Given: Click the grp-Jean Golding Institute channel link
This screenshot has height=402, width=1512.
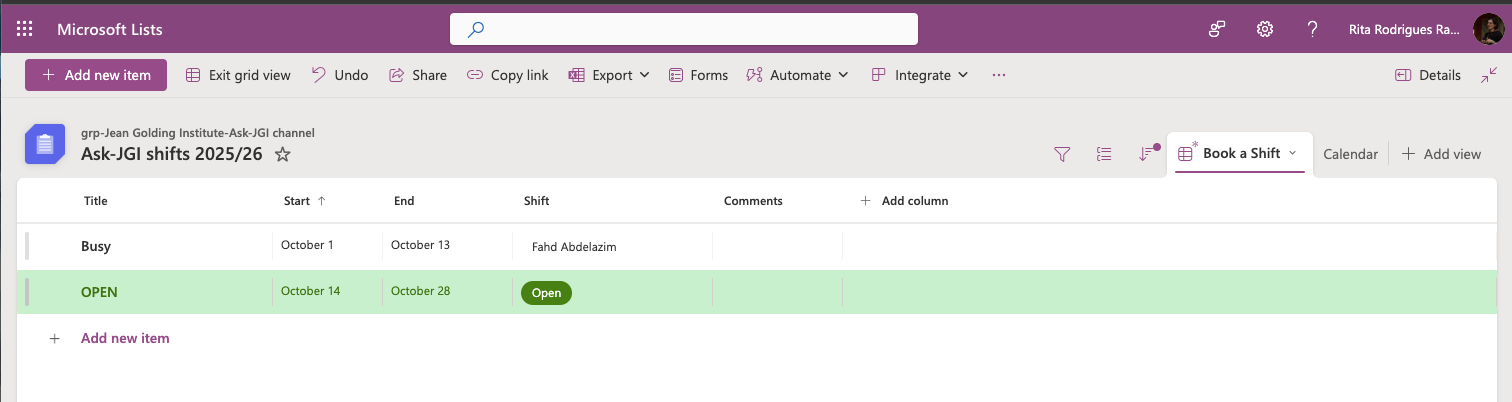Looking at the screenshot, I should 198,132.
